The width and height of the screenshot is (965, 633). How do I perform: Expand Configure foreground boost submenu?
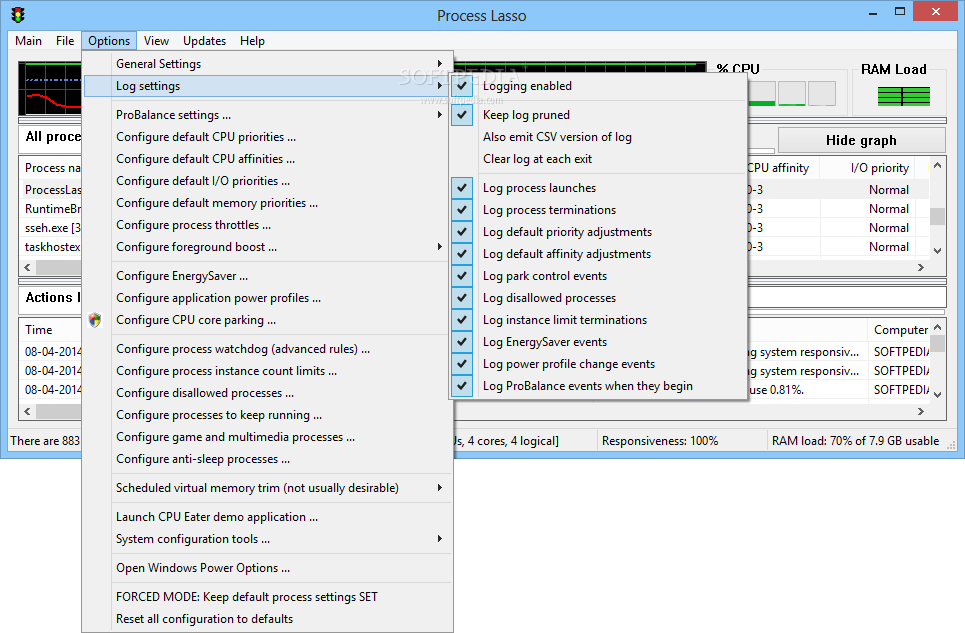click(x=267, y=247)
